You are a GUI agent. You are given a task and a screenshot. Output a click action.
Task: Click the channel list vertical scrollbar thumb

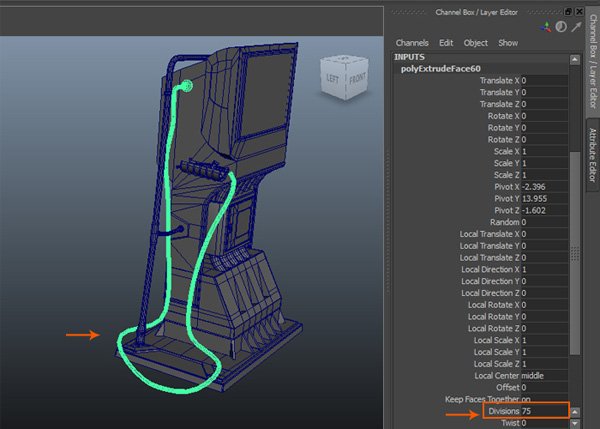[574, 250]
